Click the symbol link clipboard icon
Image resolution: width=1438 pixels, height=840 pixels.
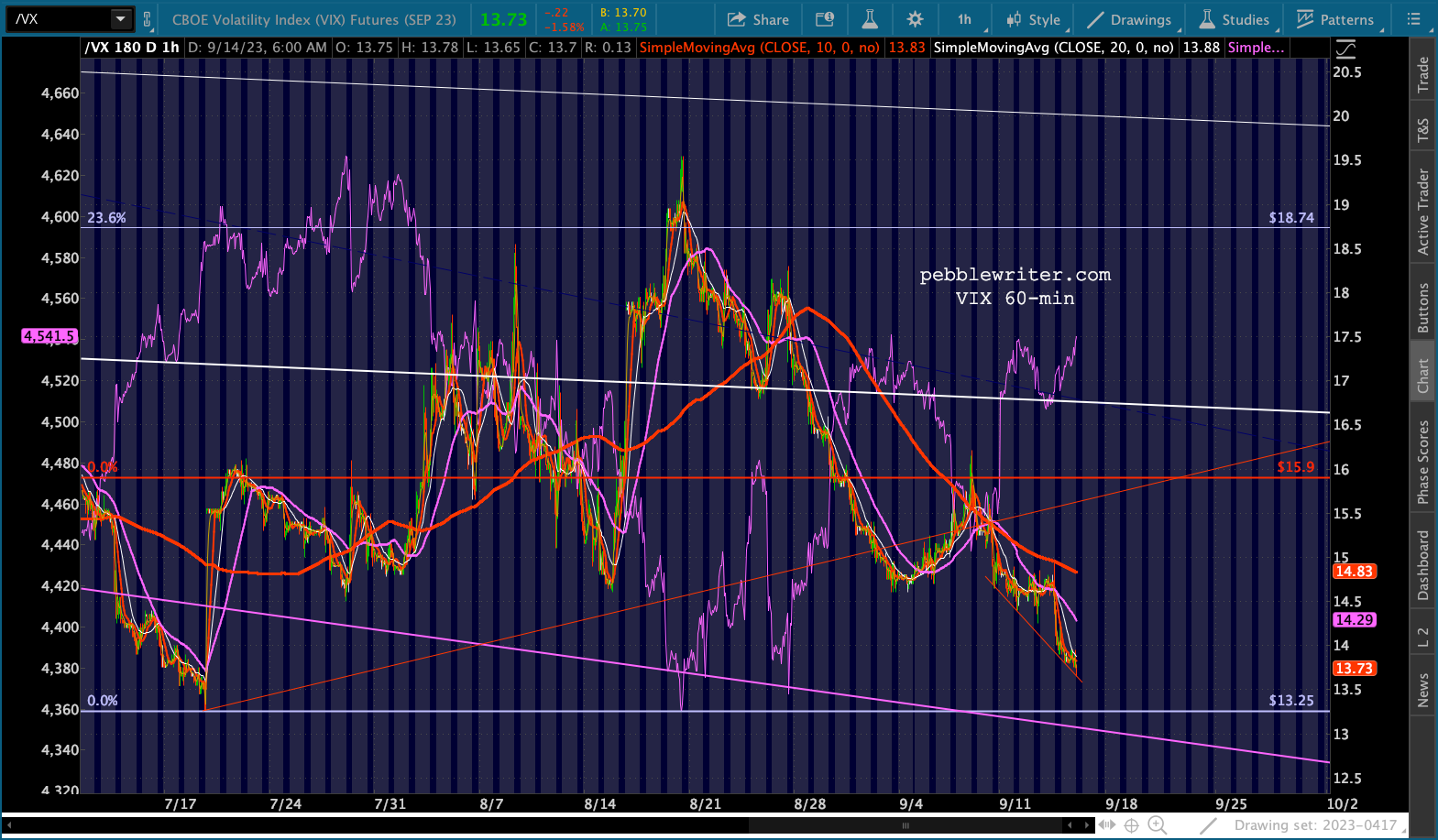[x=148, y=19]
